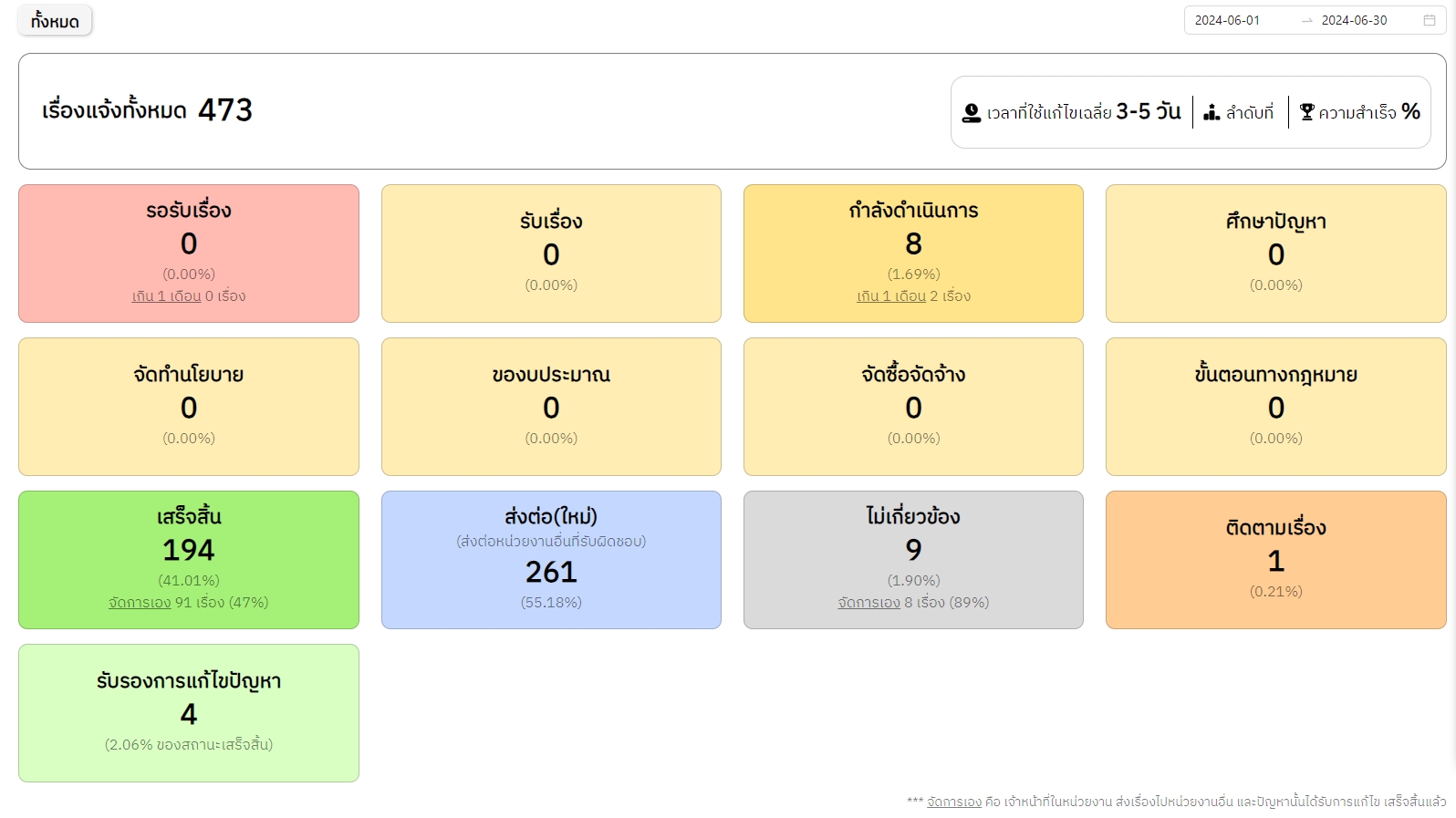Viewport: 1456px width, 818px height.
Task: Select the orange ติดตามเรื่อง card
Action: (x=1275, y=559)
